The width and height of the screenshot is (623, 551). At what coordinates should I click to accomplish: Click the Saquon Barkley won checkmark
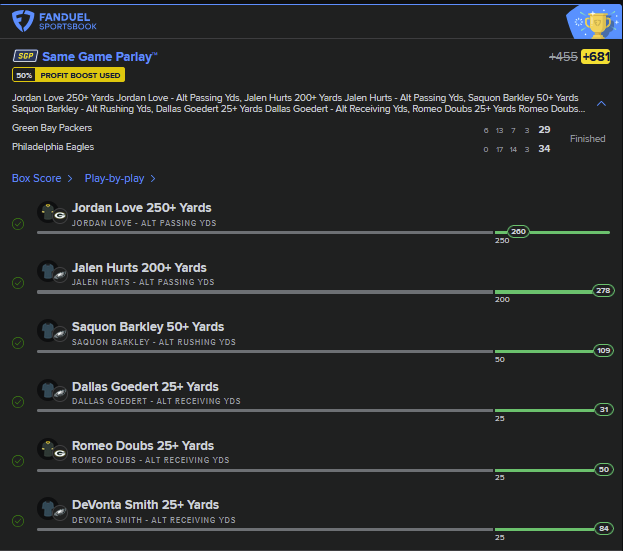18,342
